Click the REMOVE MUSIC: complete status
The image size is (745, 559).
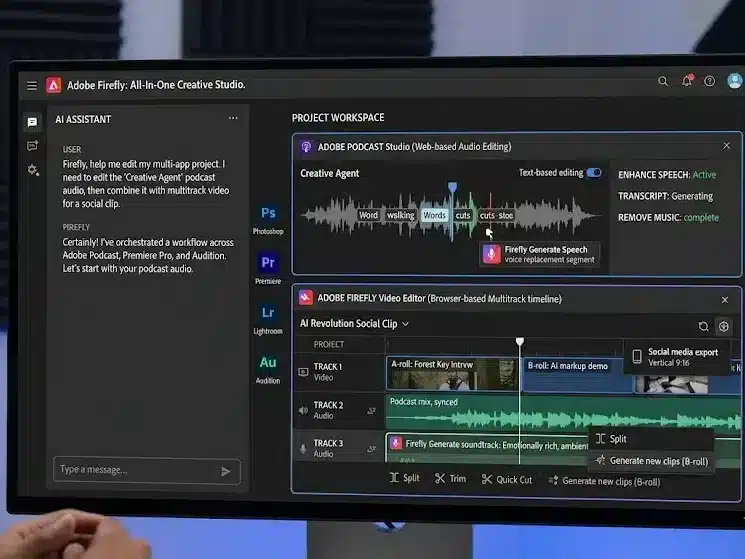click(668, 218)
